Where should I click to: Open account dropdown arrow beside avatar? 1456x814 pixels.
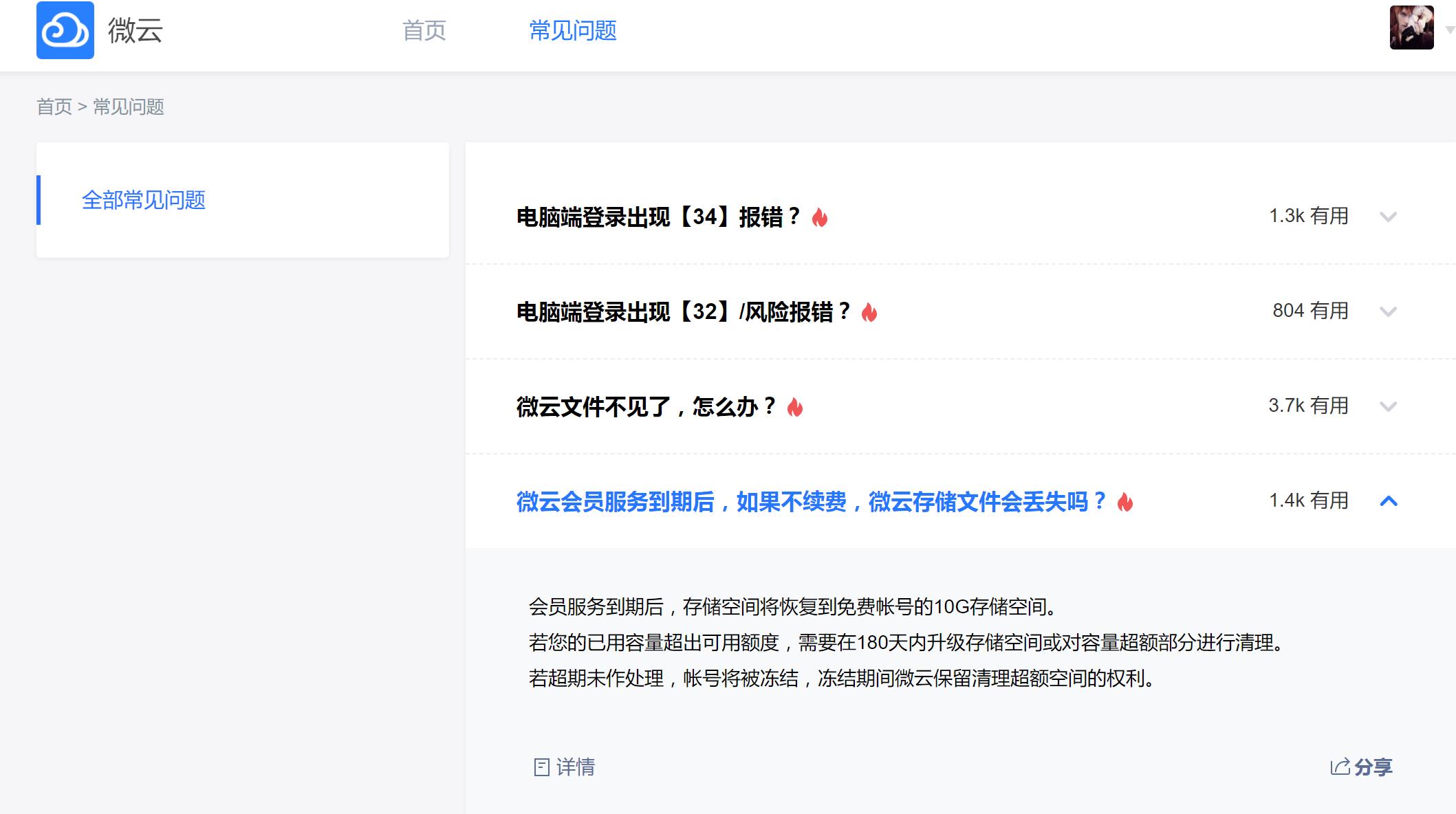pyautogui.click(x=1450, y=30)
